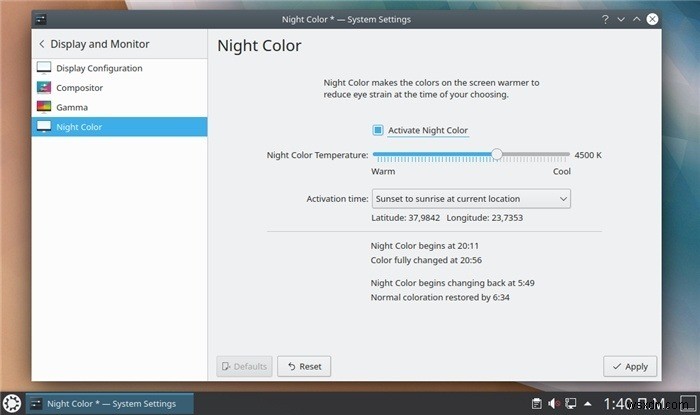
Task: Go back from Display and Monitor
Action: click(42, 44)
